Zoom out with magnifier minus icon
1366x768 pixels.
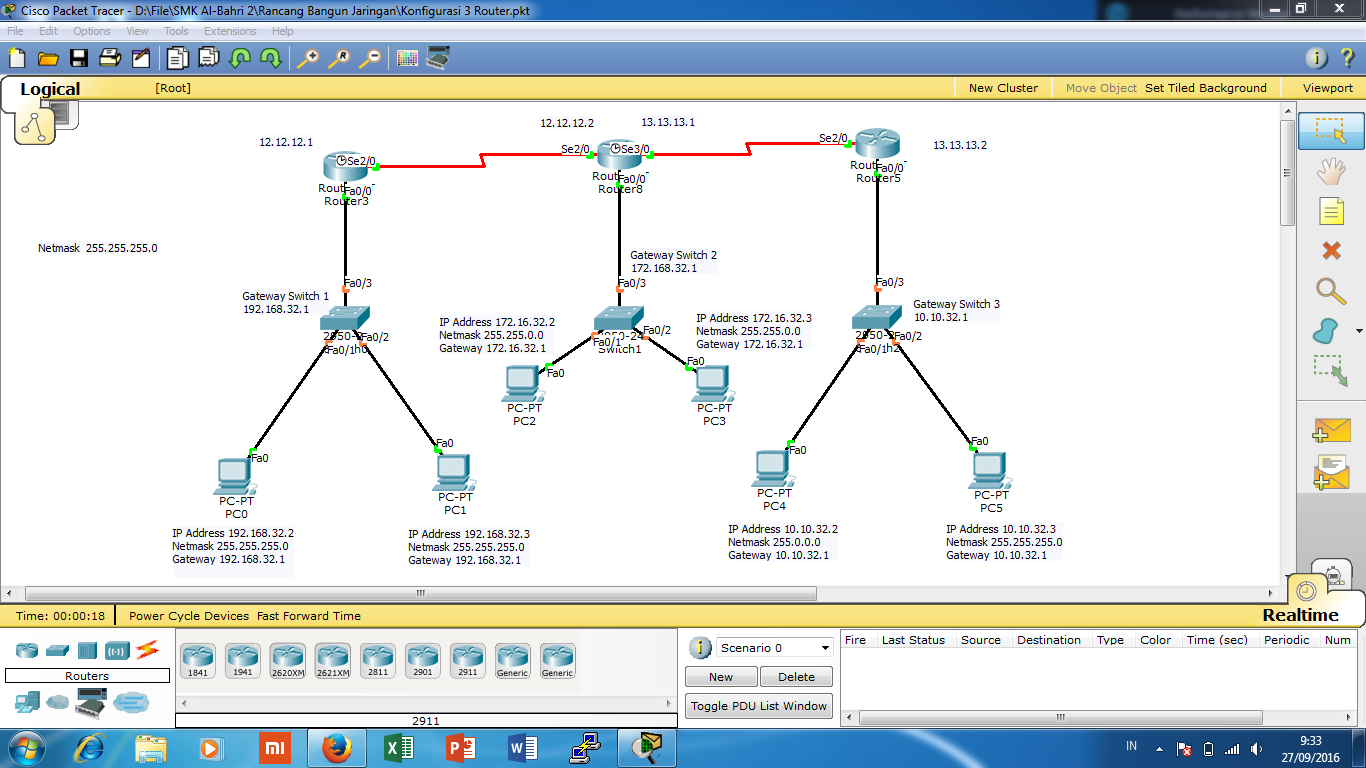[x=370, y=58]
